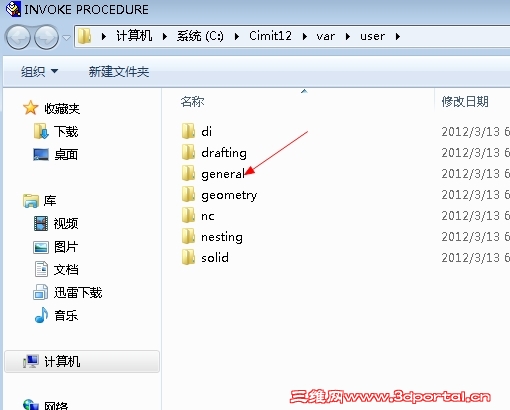The image size is (510, 410).
Task: Expand the arrow after 计算机 in breadcrumb
Action: coord(165,36)
